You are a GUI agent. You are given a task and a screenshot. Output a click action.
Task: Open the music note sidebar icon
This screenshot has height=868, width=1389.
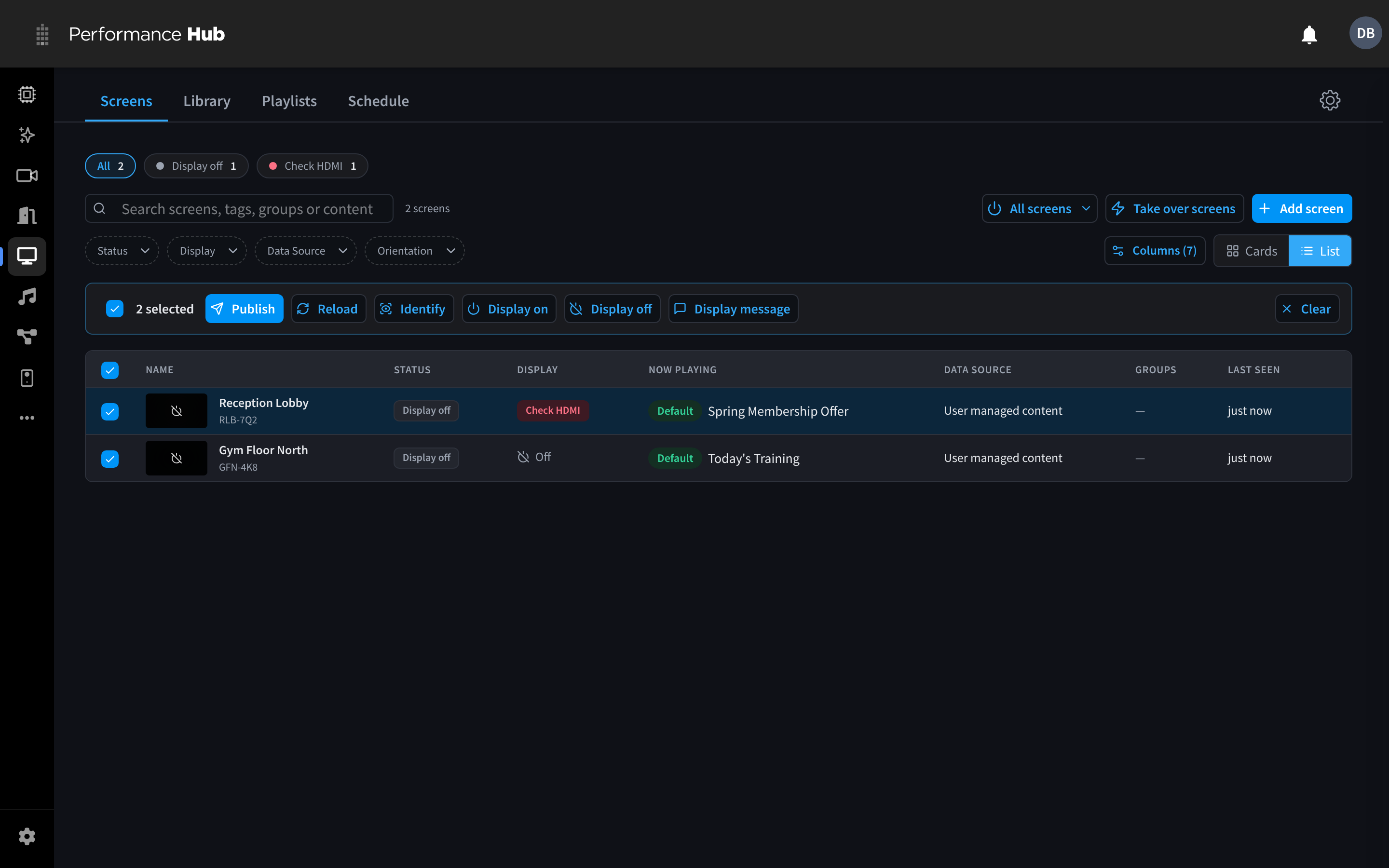point(27,297)
